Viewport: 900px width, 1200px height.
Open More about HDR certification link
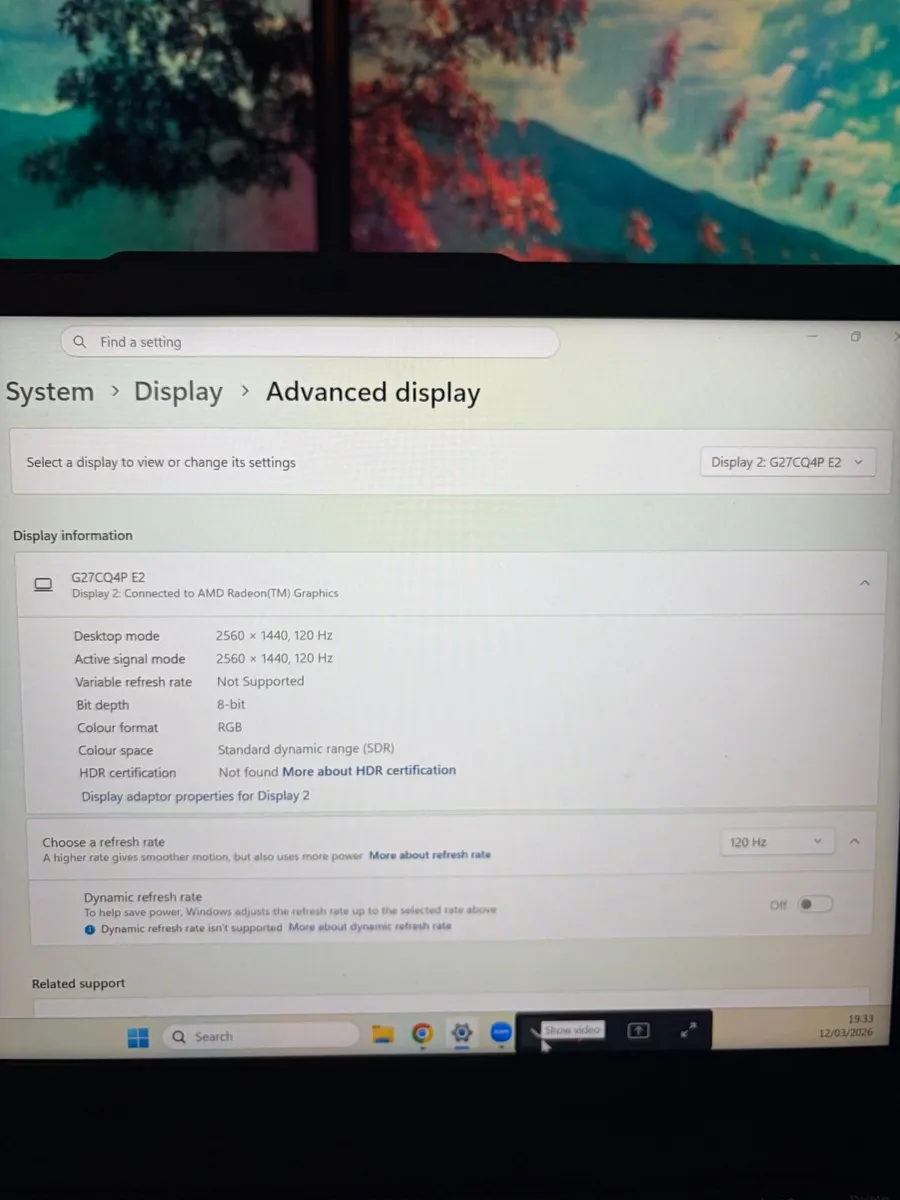click(368, 770)
